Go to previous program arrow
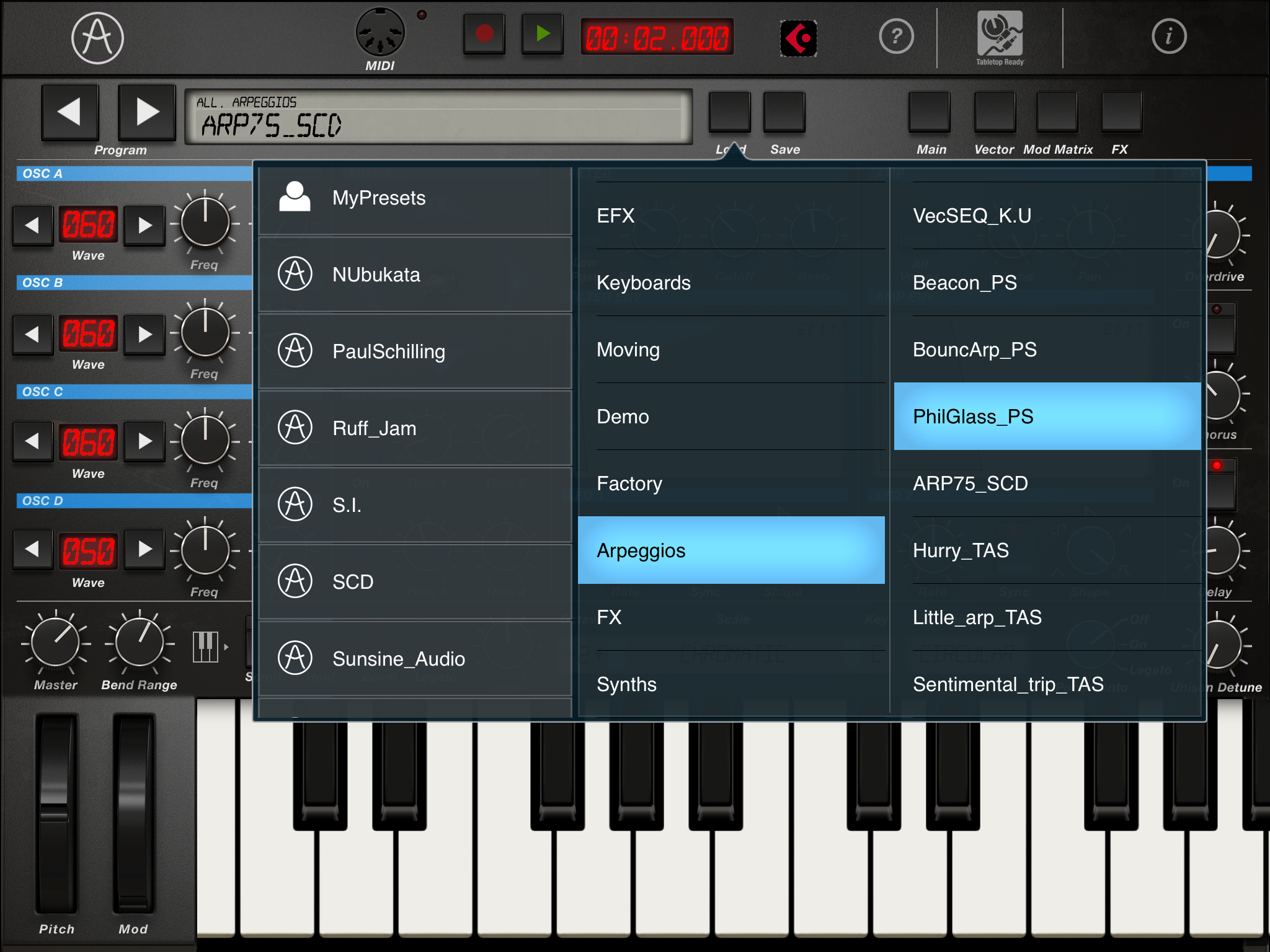The height and width of the screenshot is (952, 1270). (x=70, y=112)
